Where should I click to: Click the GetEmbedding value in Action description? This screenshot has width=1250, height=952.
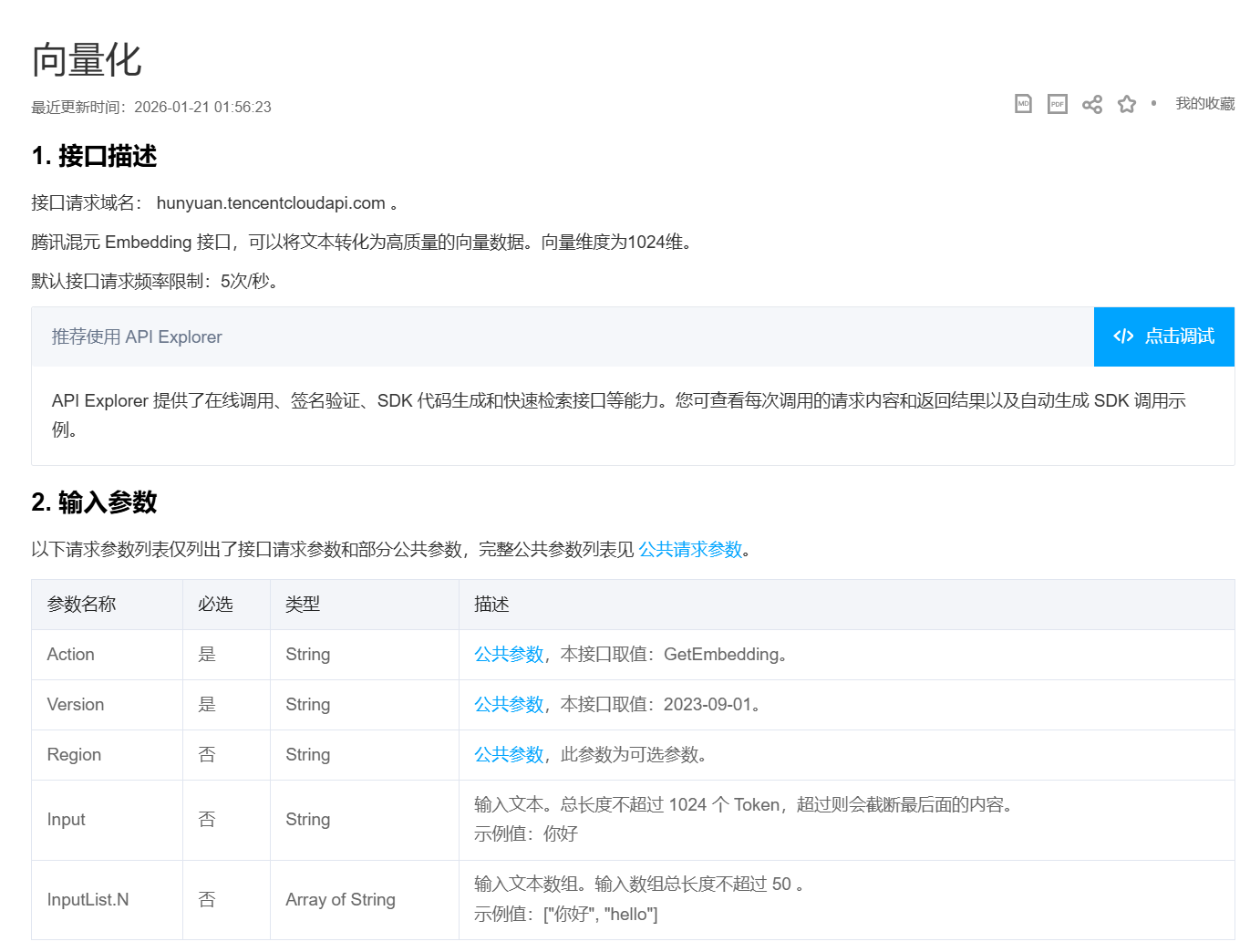(x=721, y=654)
